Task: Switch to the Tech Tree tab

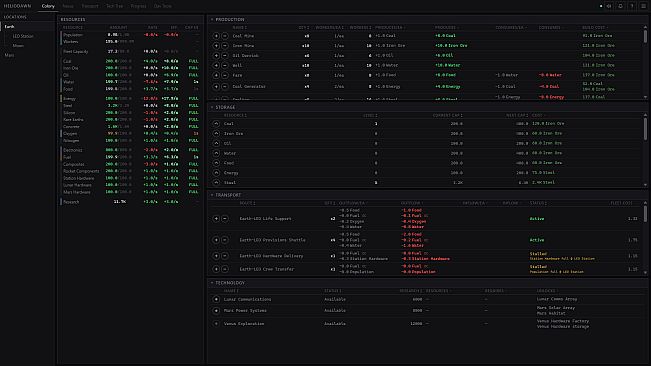Action: tap(115, 6)
